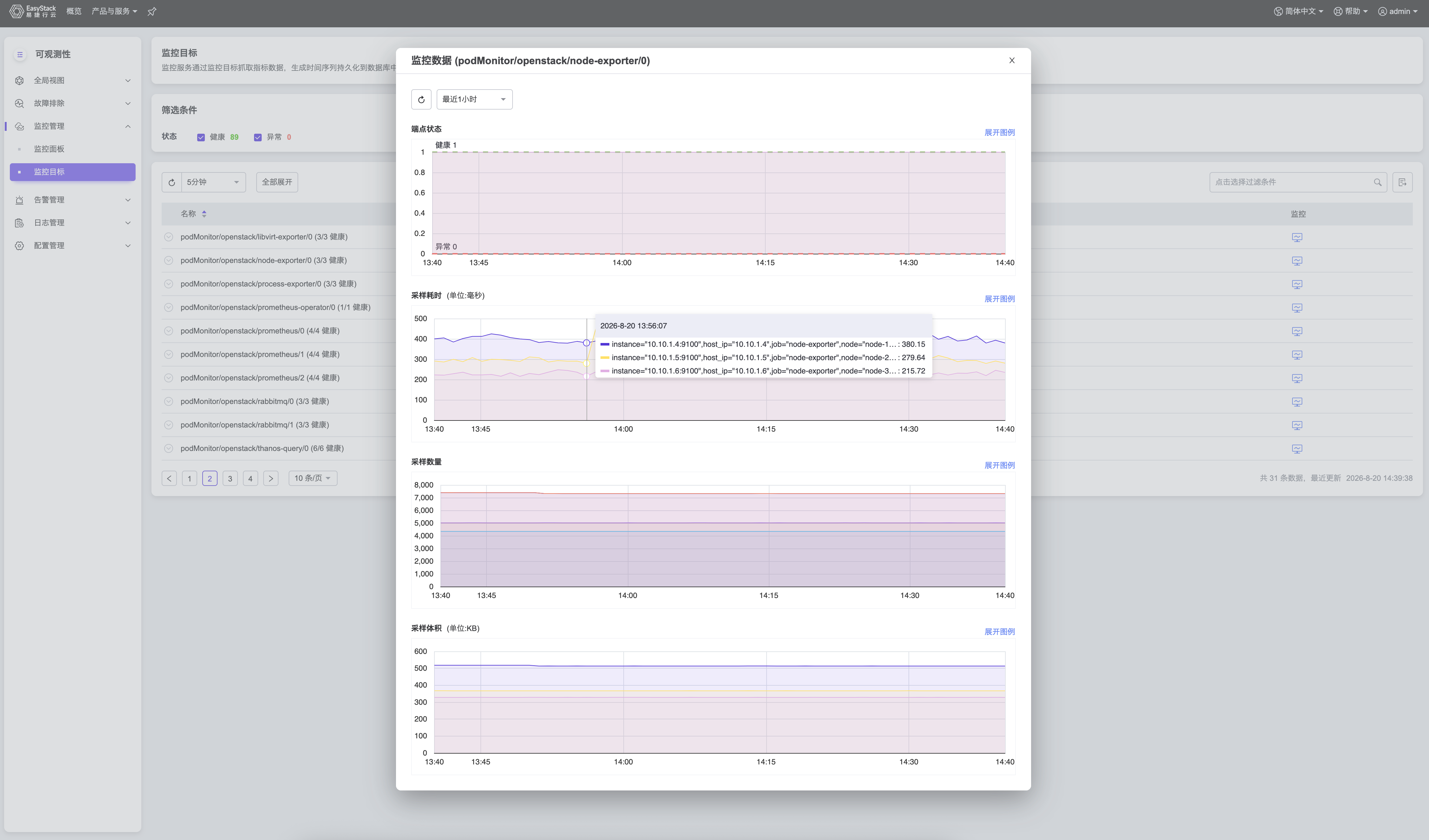Expand the node-exporter/0 row
The width and height of the screenshot is (1429, 840).
point(168,260)
